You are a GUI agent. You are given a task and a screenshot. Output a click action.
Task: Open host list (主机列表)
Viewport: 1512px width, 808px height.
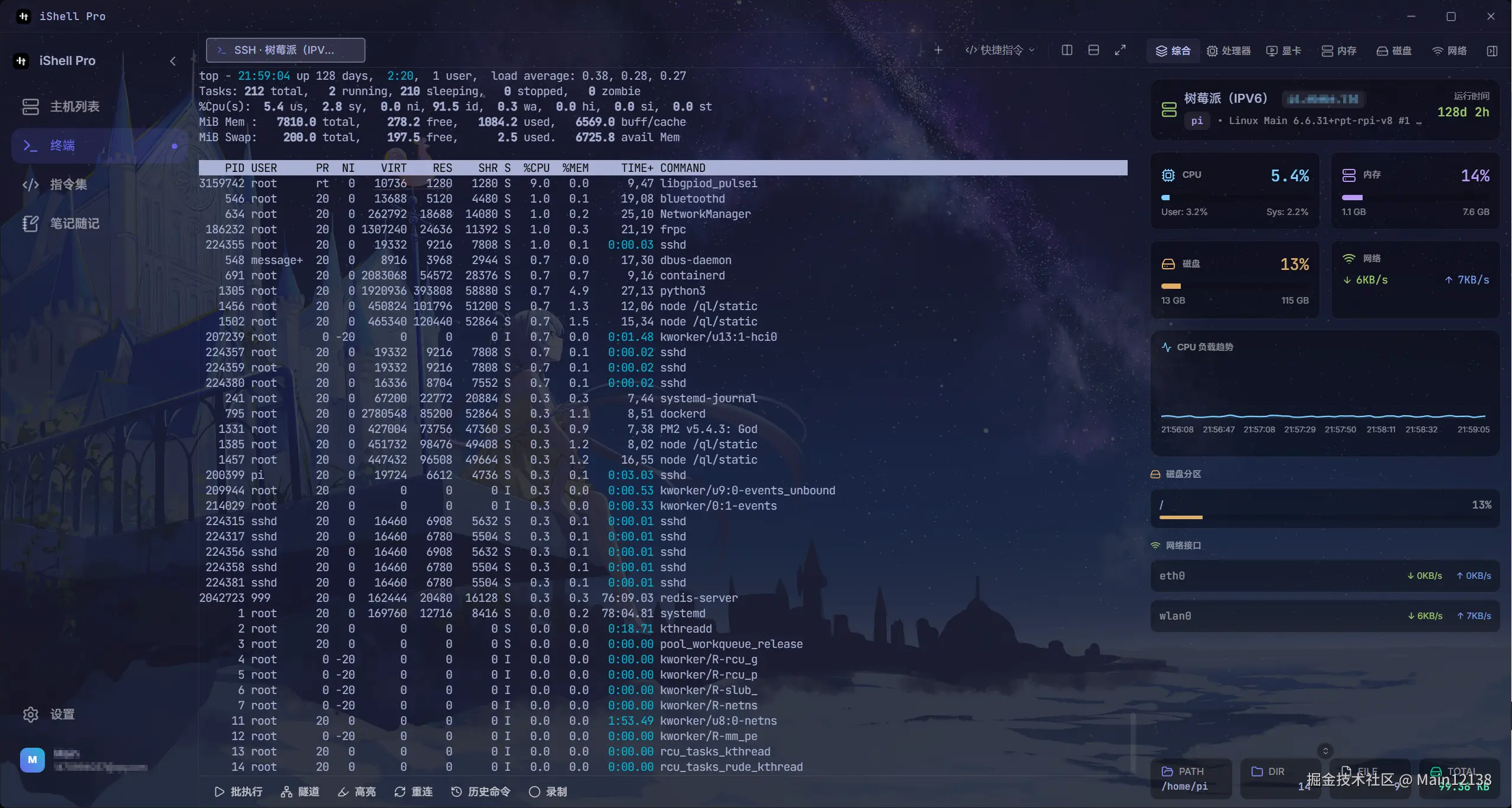[x=62, y=106]
